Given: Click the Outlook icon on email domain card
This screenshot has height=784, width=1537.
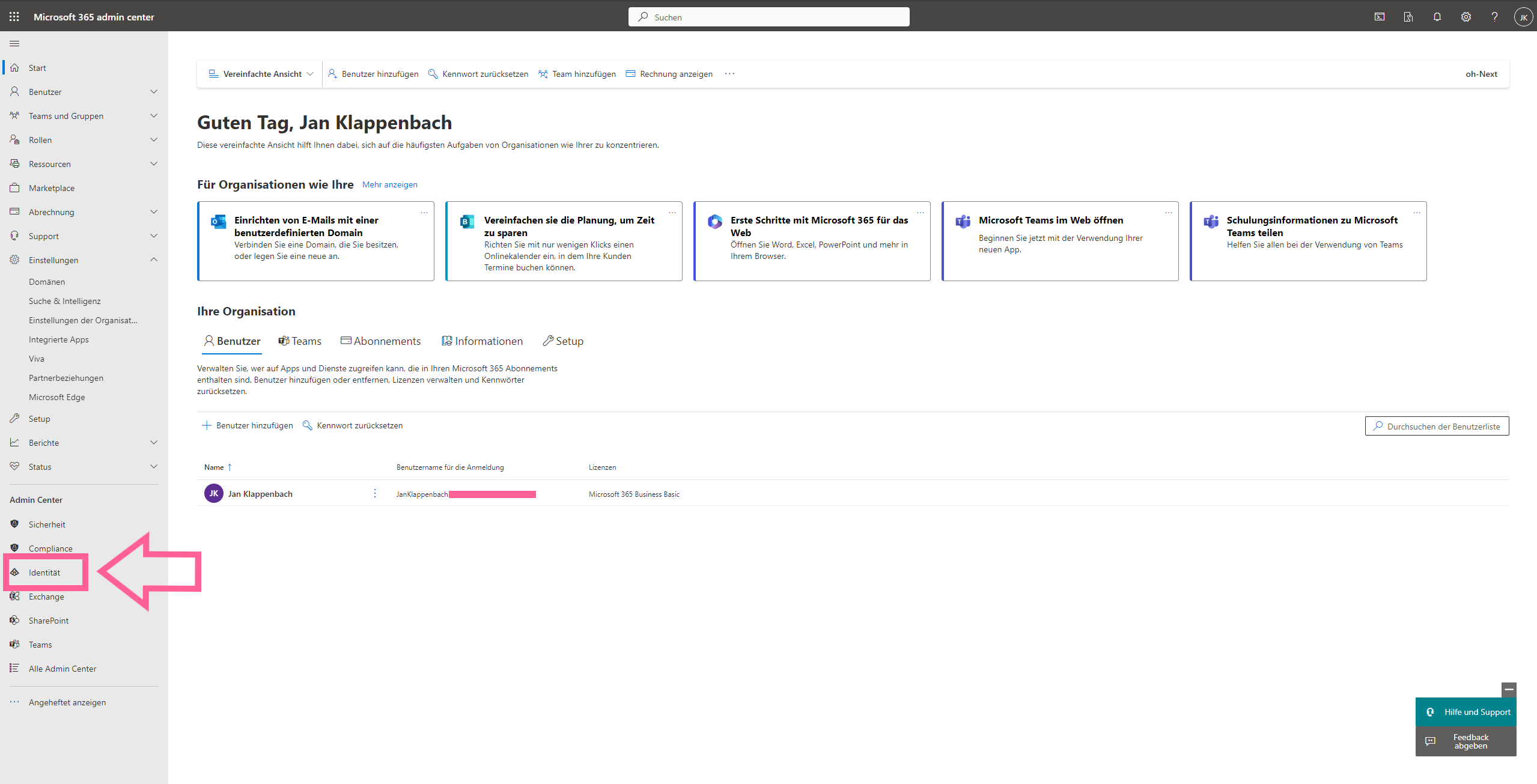Looking at the screenshot, I should (218, 222).
